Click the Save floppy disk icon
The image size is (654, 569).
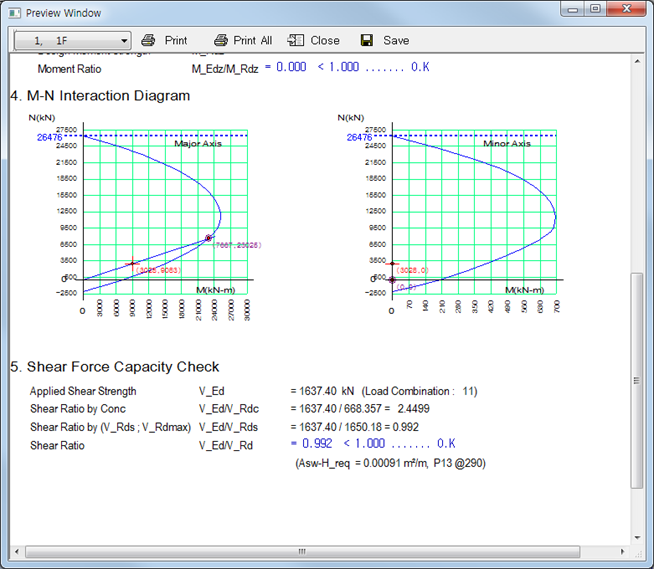click(367, 40)
